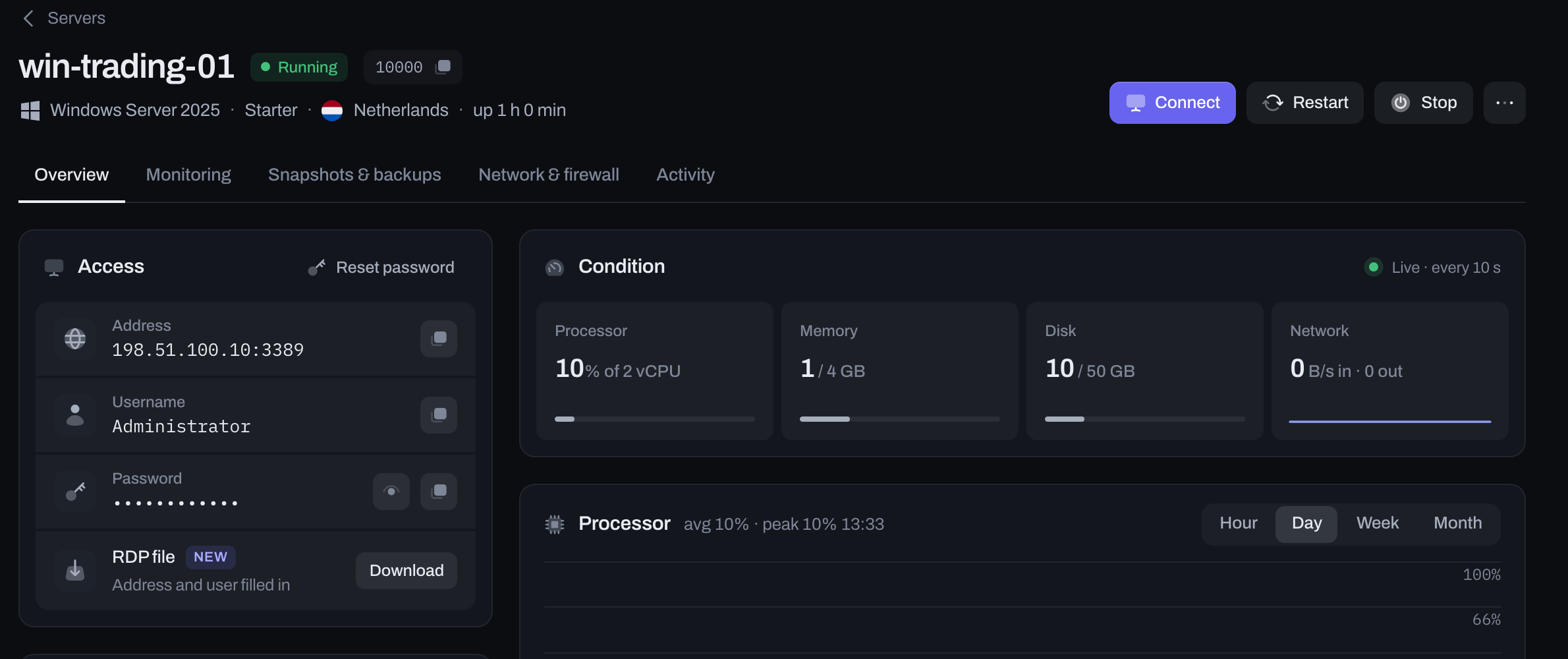Download the RDP file
This screenshot has height=659, width=1568.
406,571
